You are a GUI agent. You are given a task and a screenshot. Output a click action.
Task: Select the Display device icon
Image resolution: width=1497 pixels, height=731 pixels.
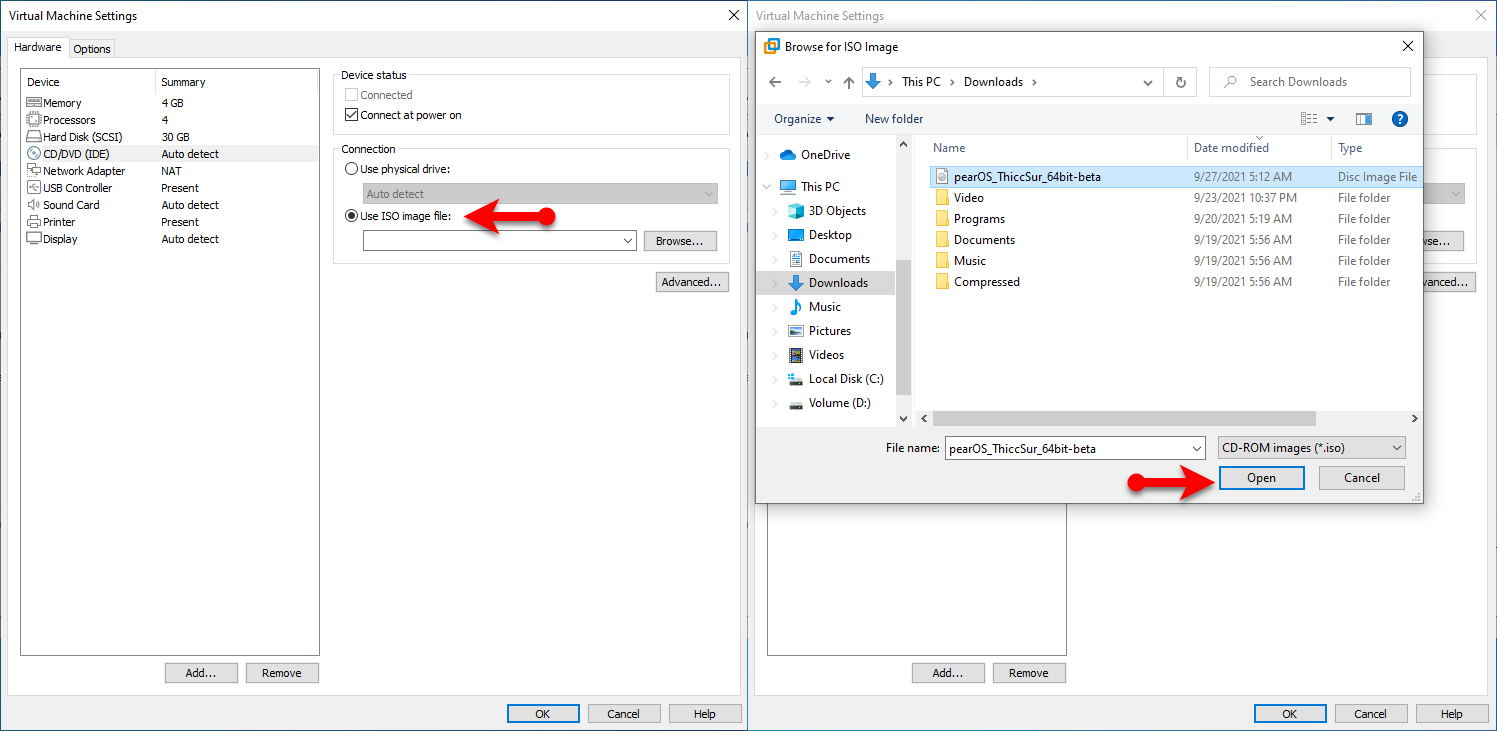tap(34, 239)
